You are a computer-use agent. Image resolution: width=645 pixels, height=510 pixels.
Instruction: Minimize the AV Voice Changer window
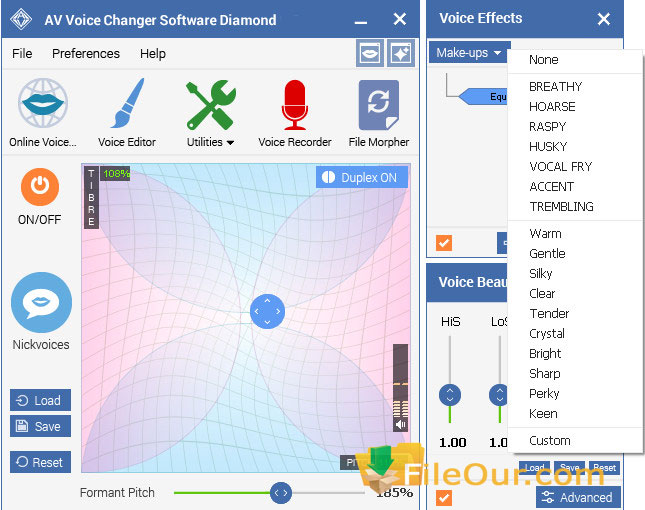pos(361,21)
